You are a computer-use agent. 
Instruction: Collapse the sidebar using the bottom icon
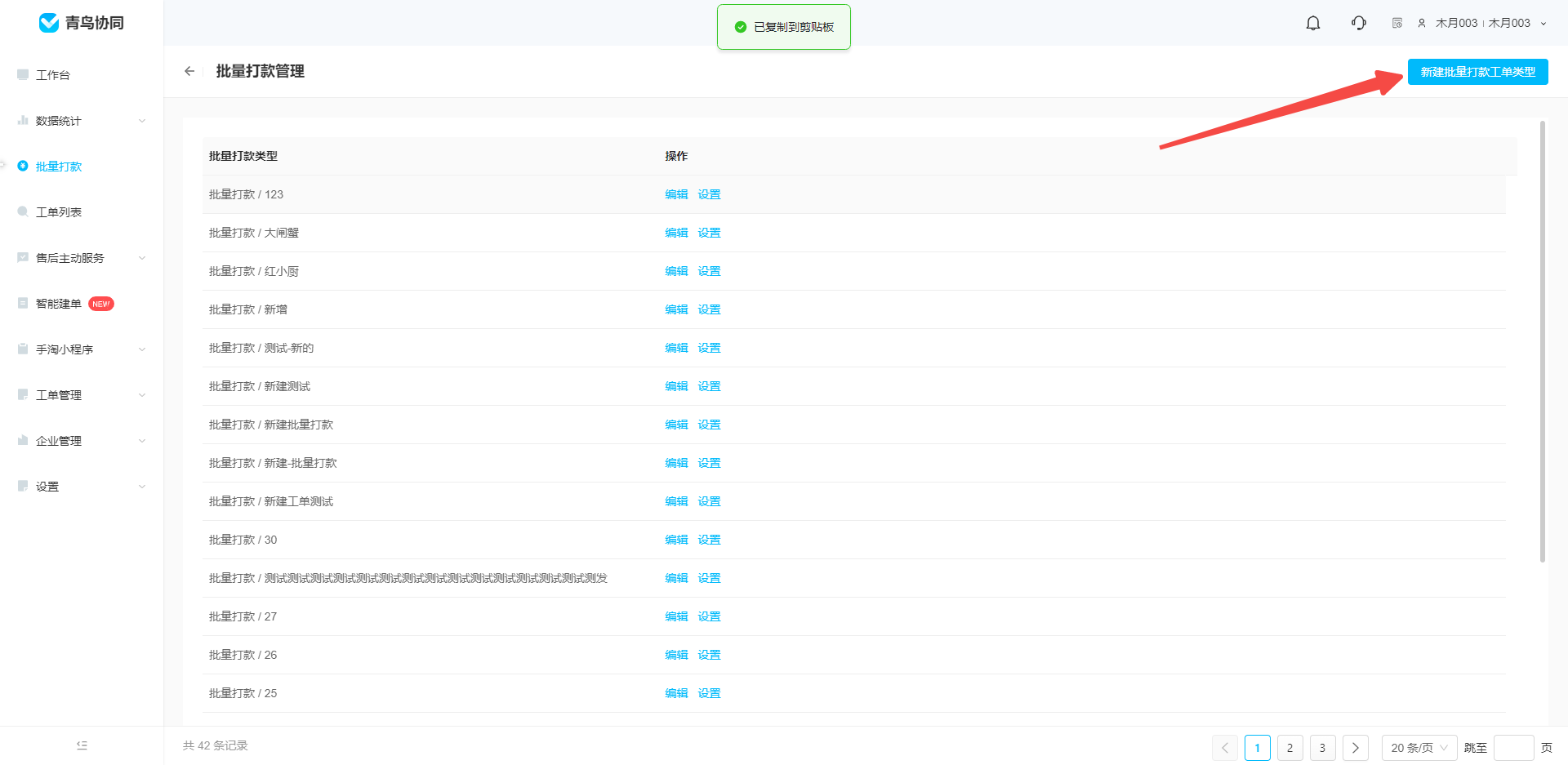tap(82, 745)
